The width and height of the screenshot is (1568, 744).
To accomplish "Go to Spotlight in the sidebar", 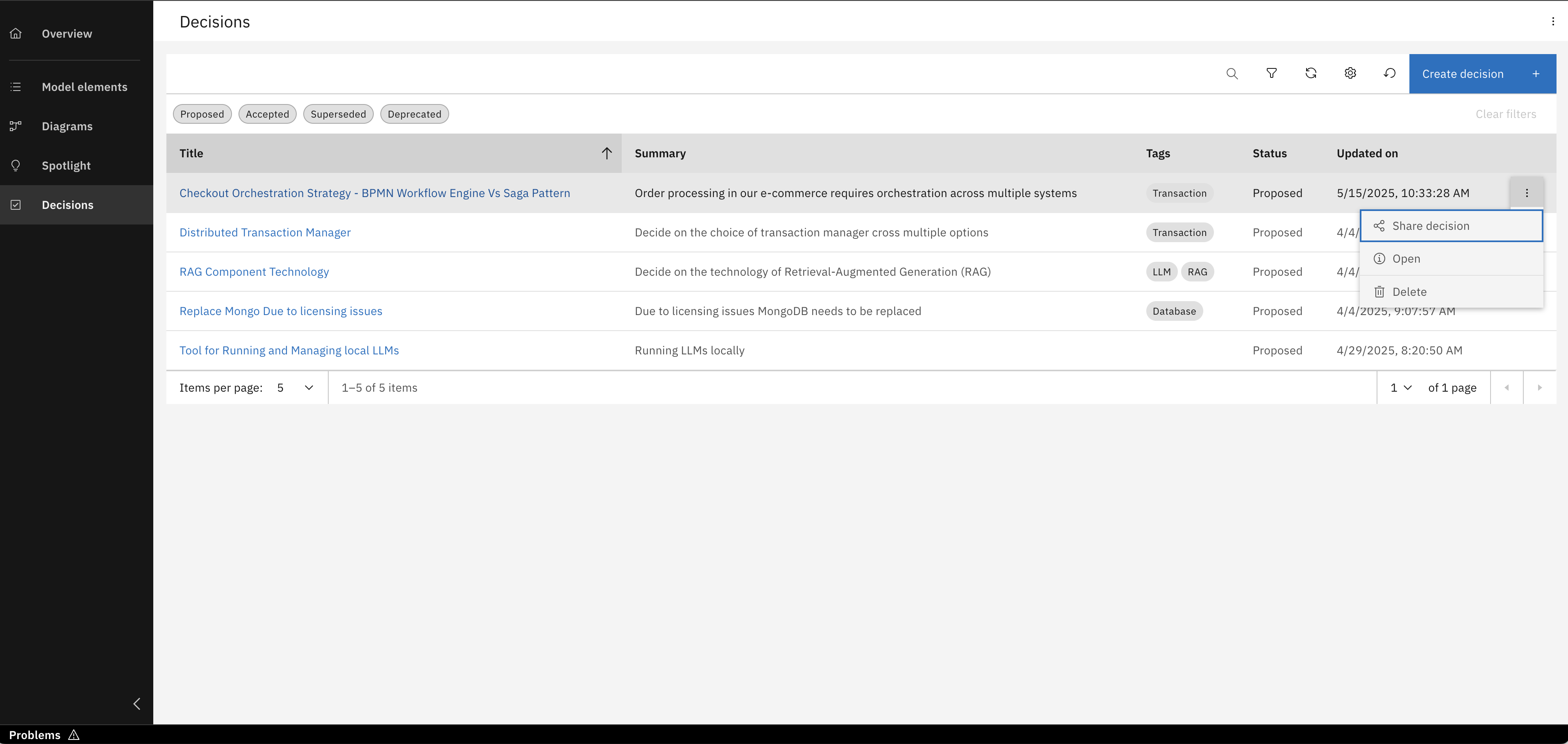I will 66,166.
